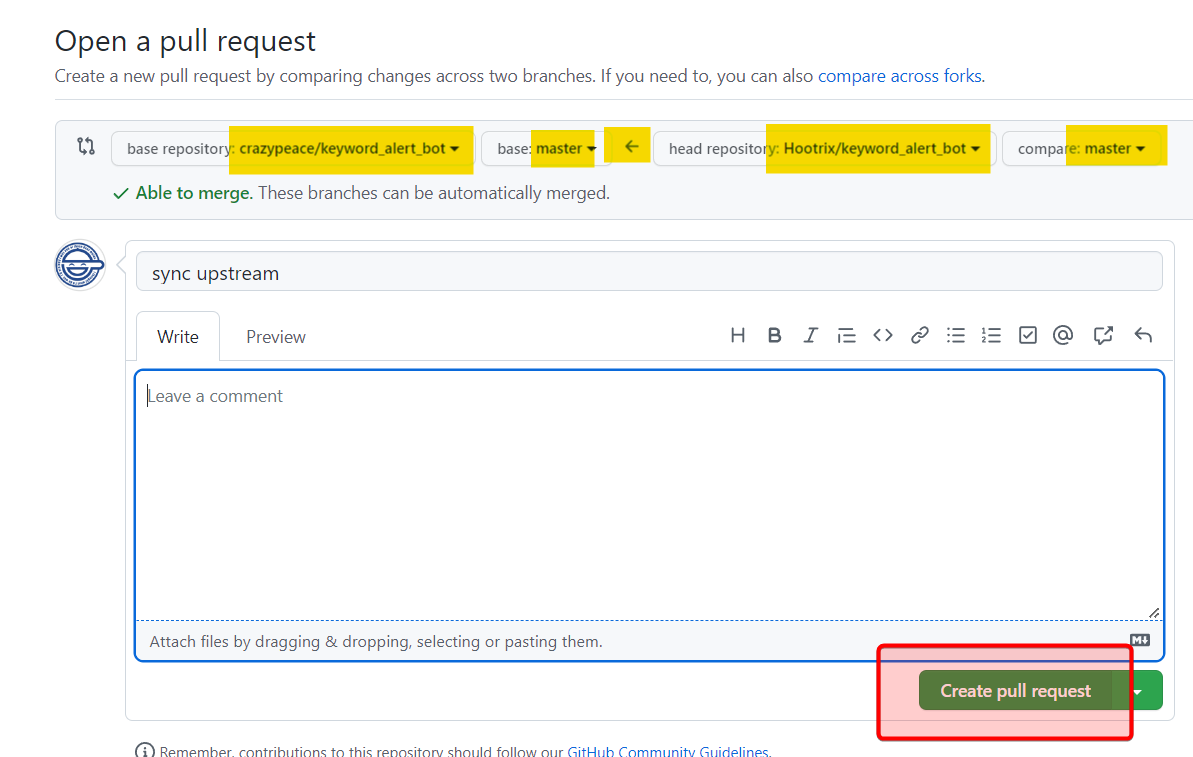Apply bold formatting in the comment toolbar
Image resolution: width=1193 pixels, height=757 pixels.
(x=774, y=336)
